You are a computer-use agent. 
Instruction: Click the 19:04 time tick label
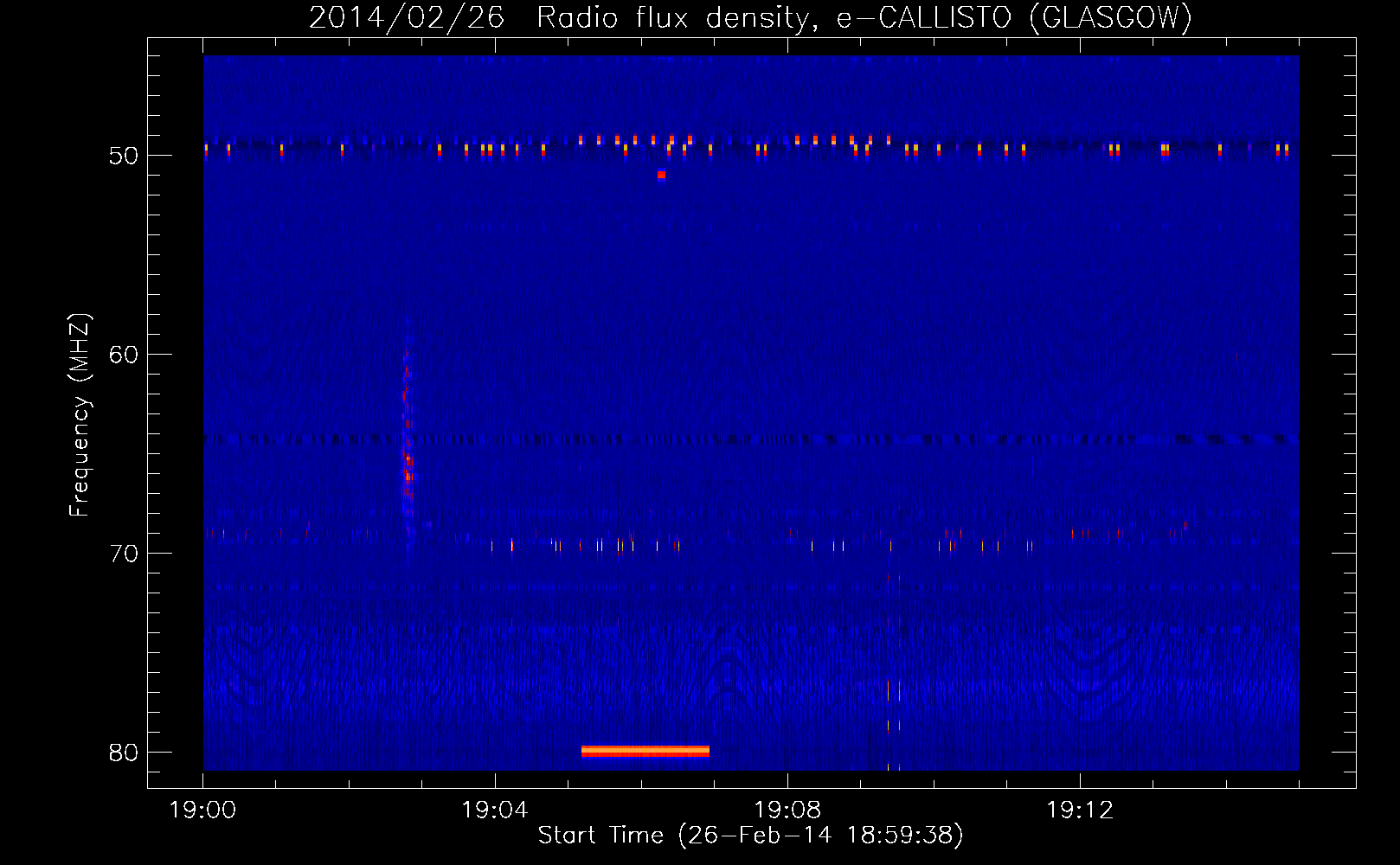click(495, 811)
